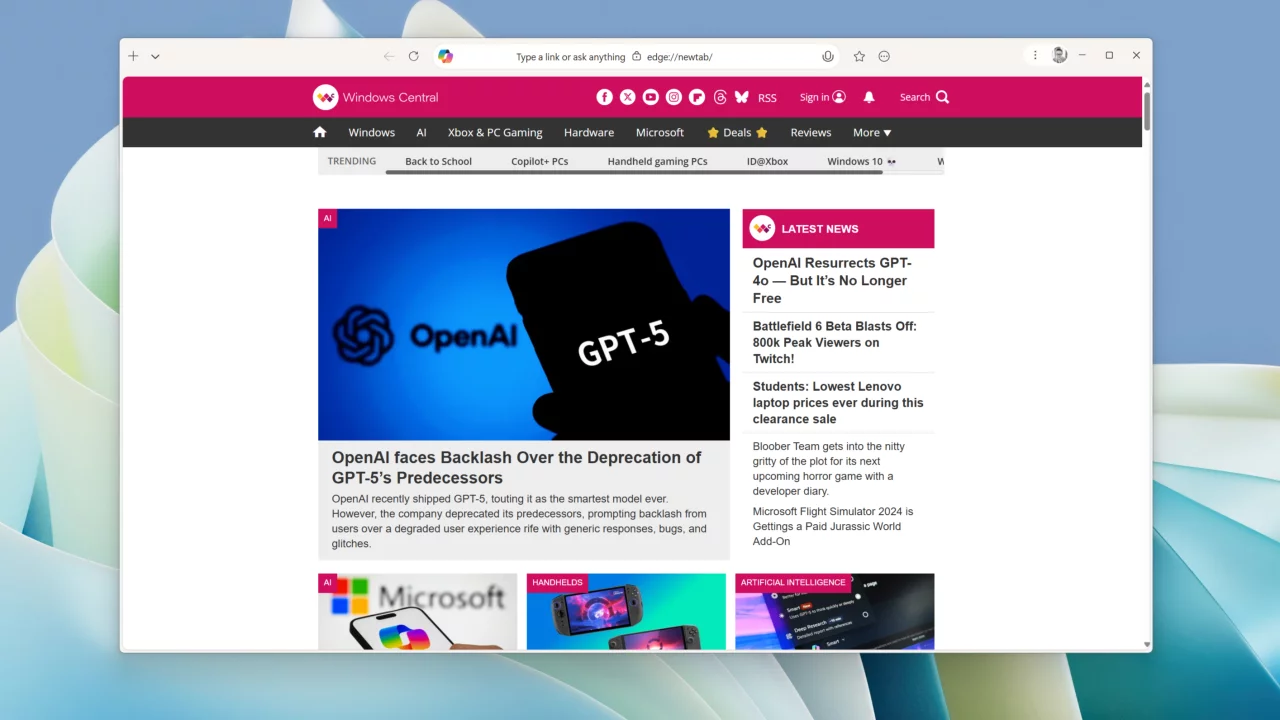Expand the More dropdown menu
Screen dimensions: 1280x720
pos(872,132)
